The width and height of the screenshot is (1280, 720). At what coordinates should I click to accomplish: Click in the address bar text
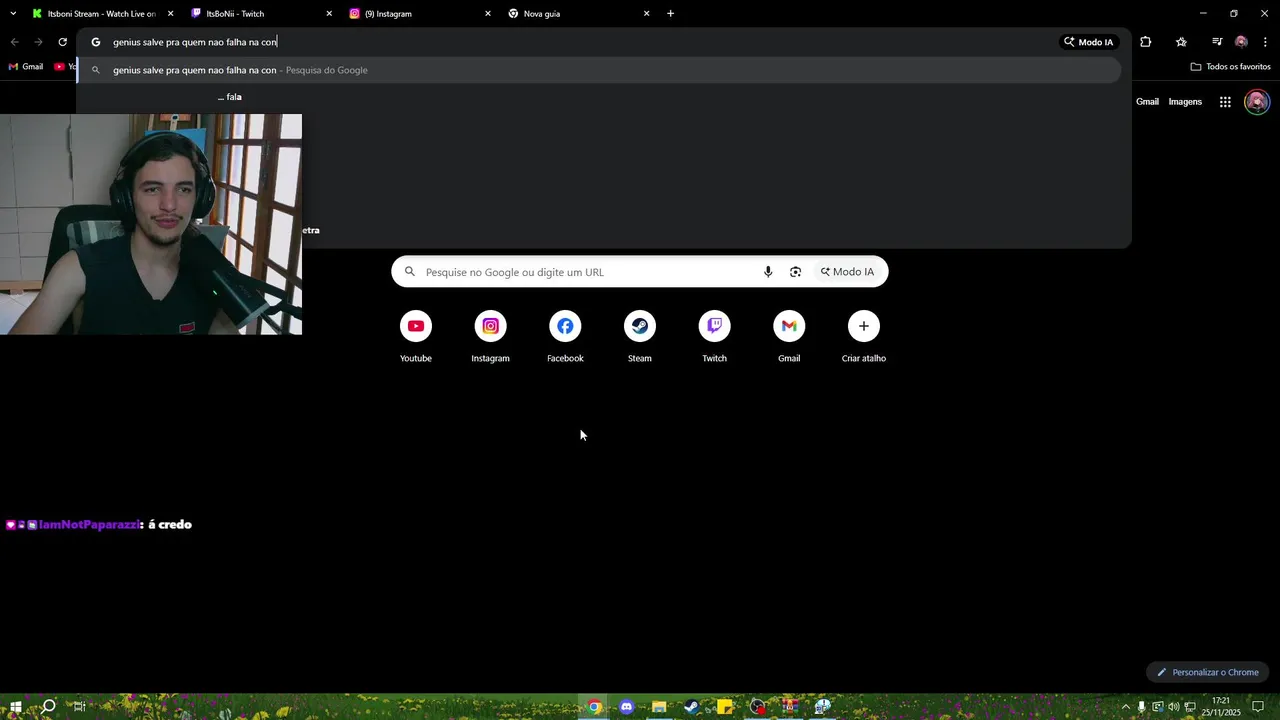pos(195,42)
